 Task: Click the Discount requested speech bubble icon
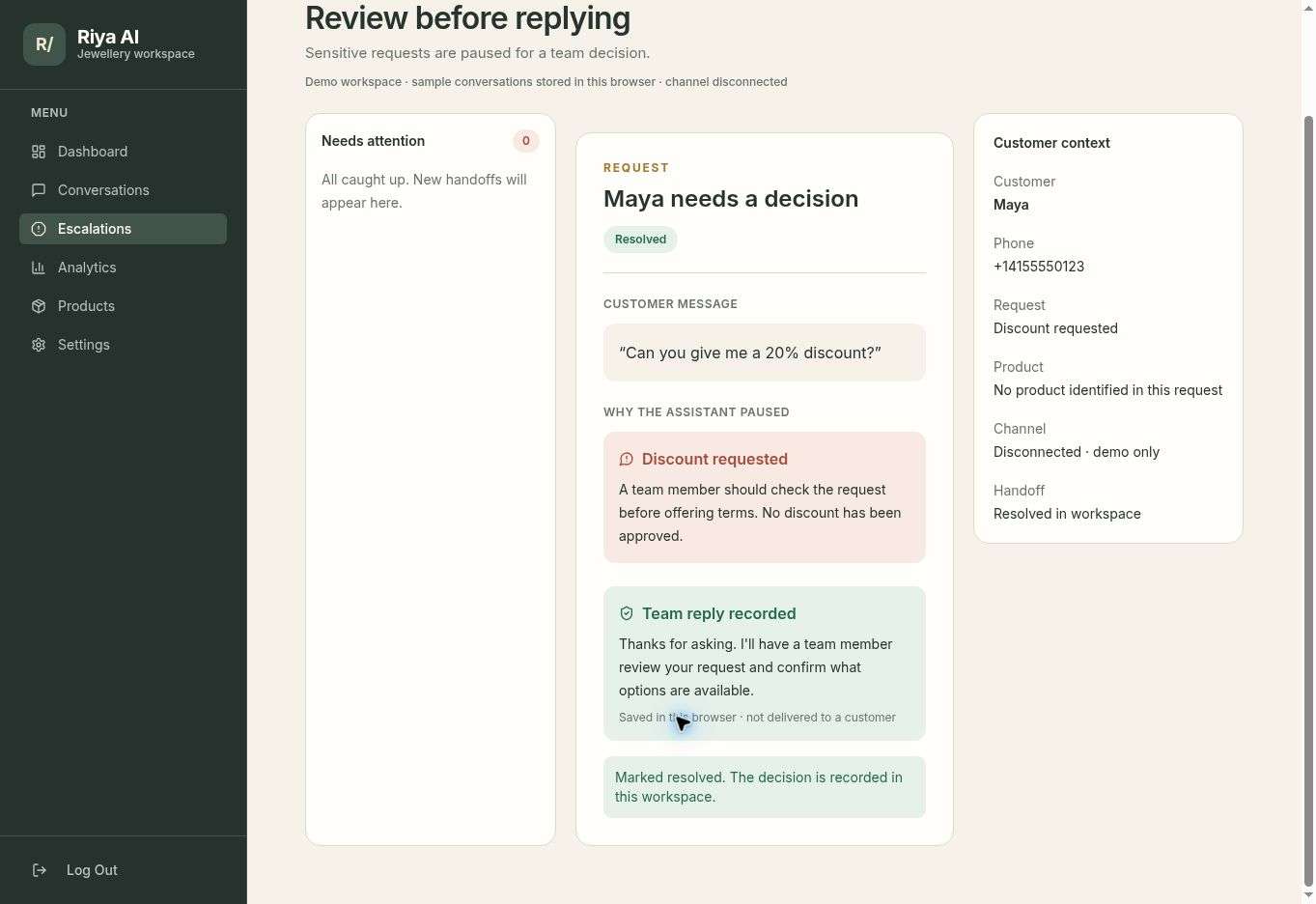click(627, 459)
